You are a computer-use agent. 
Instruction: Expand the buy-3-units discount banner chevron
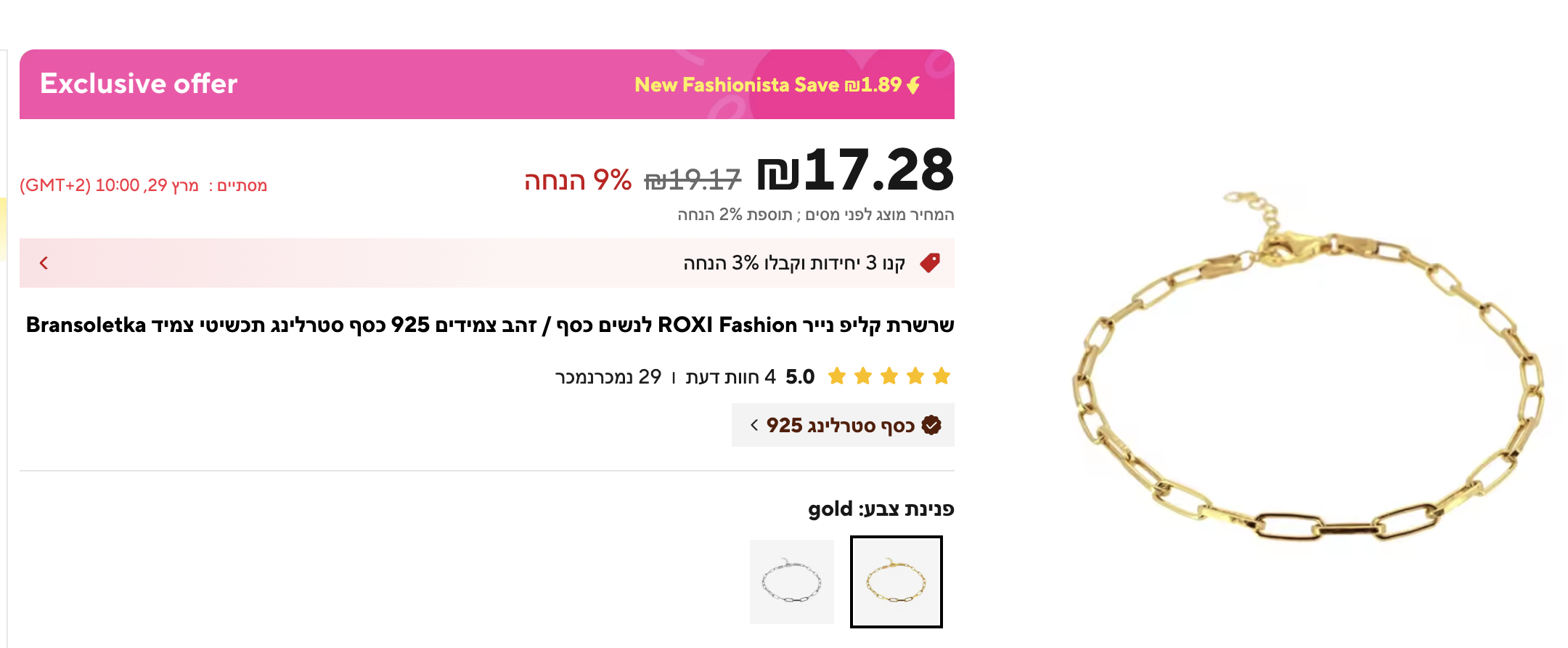(44, 263)
